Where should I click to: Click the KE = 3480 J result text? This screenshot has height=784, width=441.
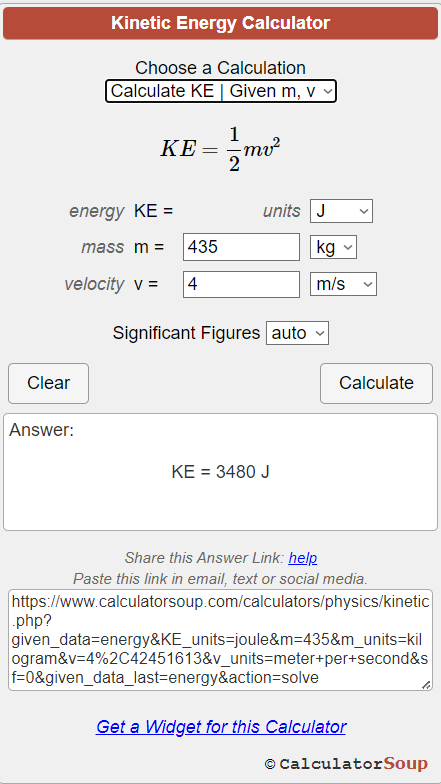220,472
